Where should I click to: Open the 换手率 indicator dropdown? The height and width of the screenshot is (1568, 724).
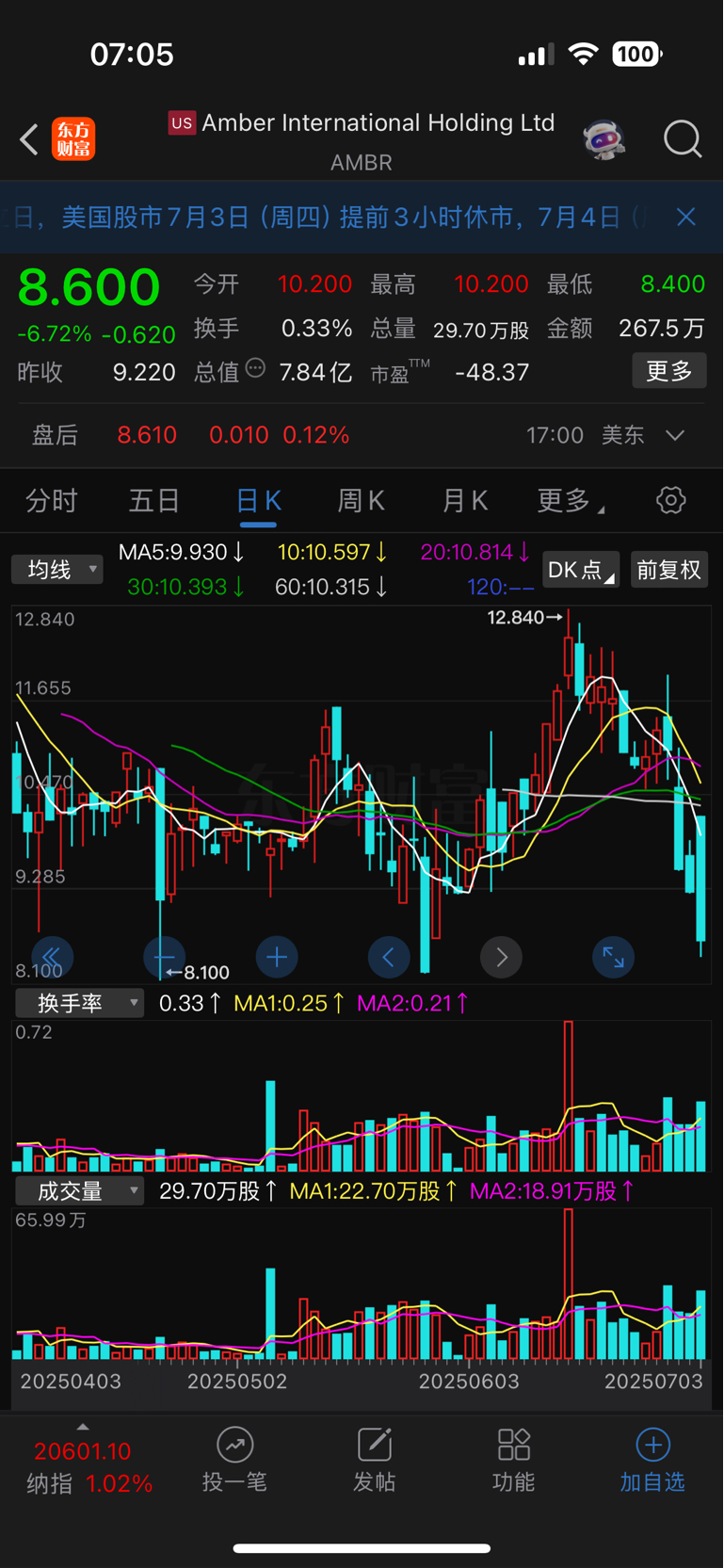(x=80, y=1004)
